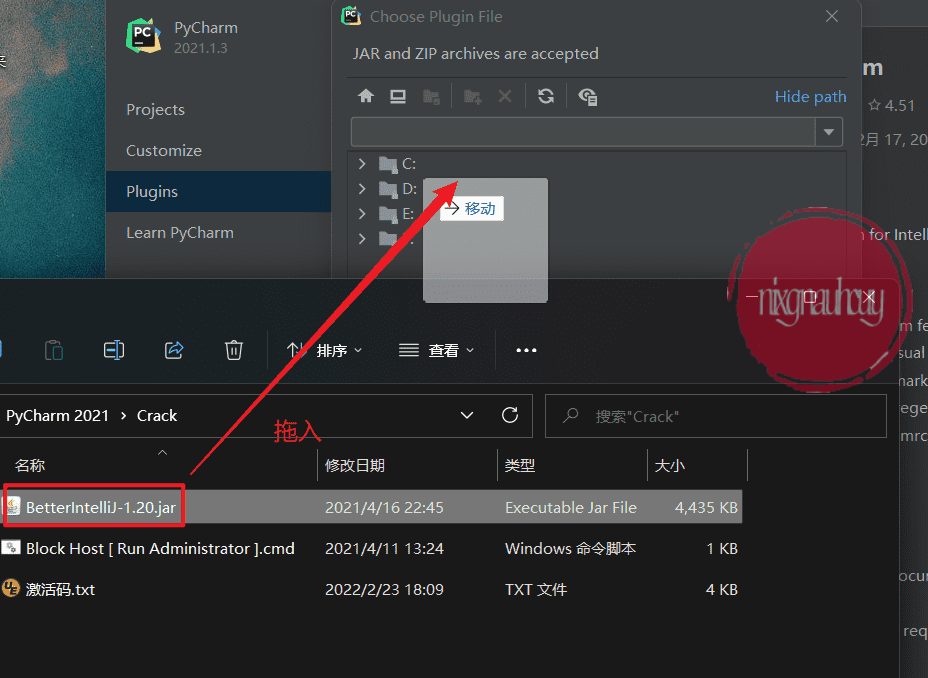Sort by the 大小 column header

pos(670,466)
